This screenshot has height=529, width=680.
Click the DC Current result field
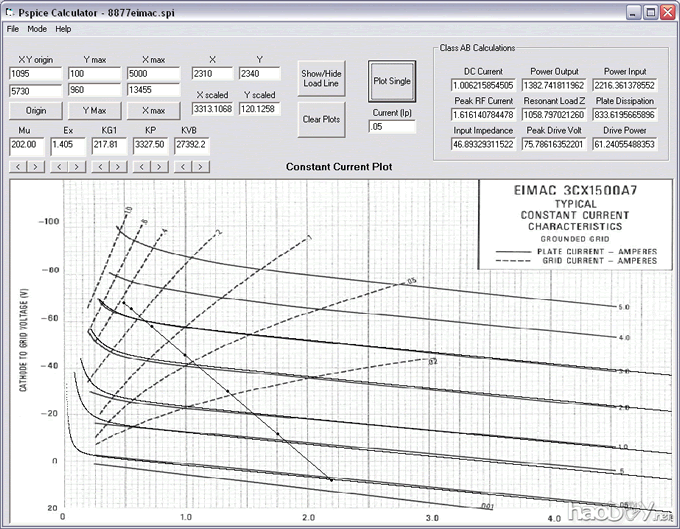483,86
